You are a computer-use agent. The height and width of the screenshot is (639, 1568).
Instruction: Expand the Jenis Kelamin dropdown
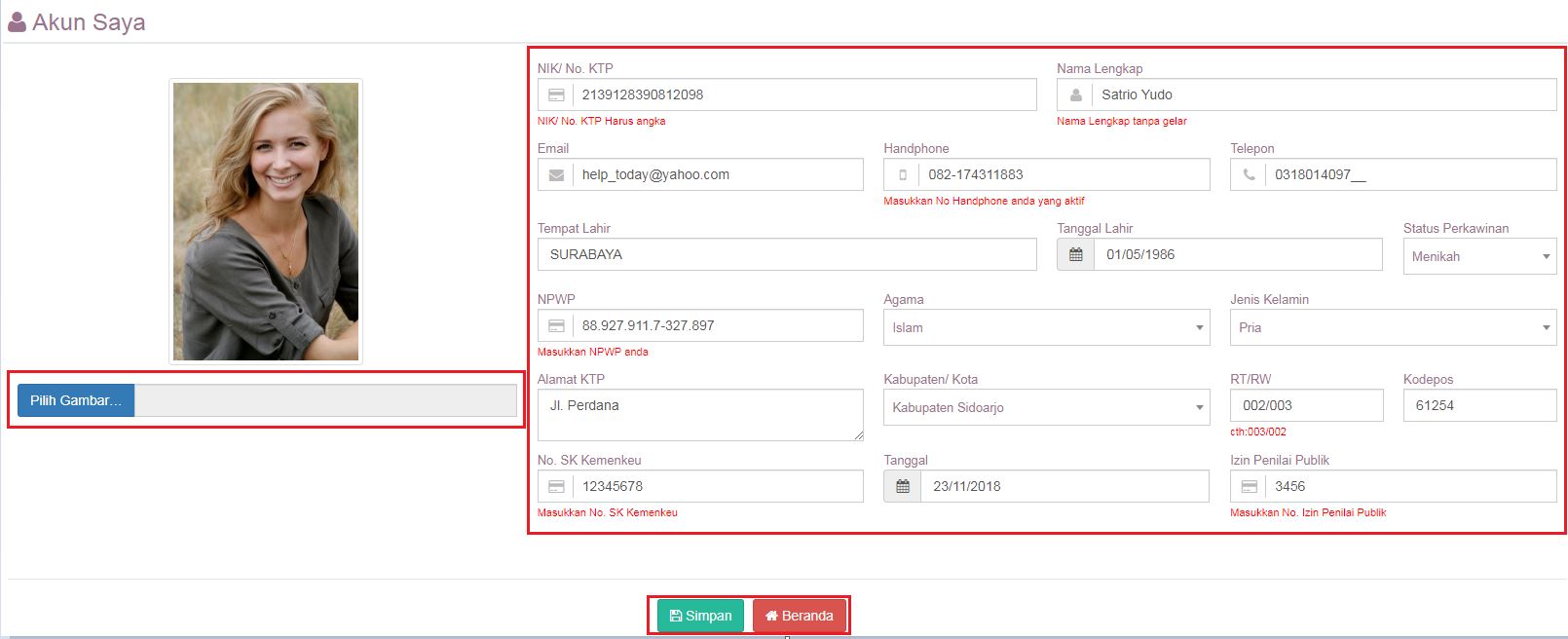click(1392, 328)
